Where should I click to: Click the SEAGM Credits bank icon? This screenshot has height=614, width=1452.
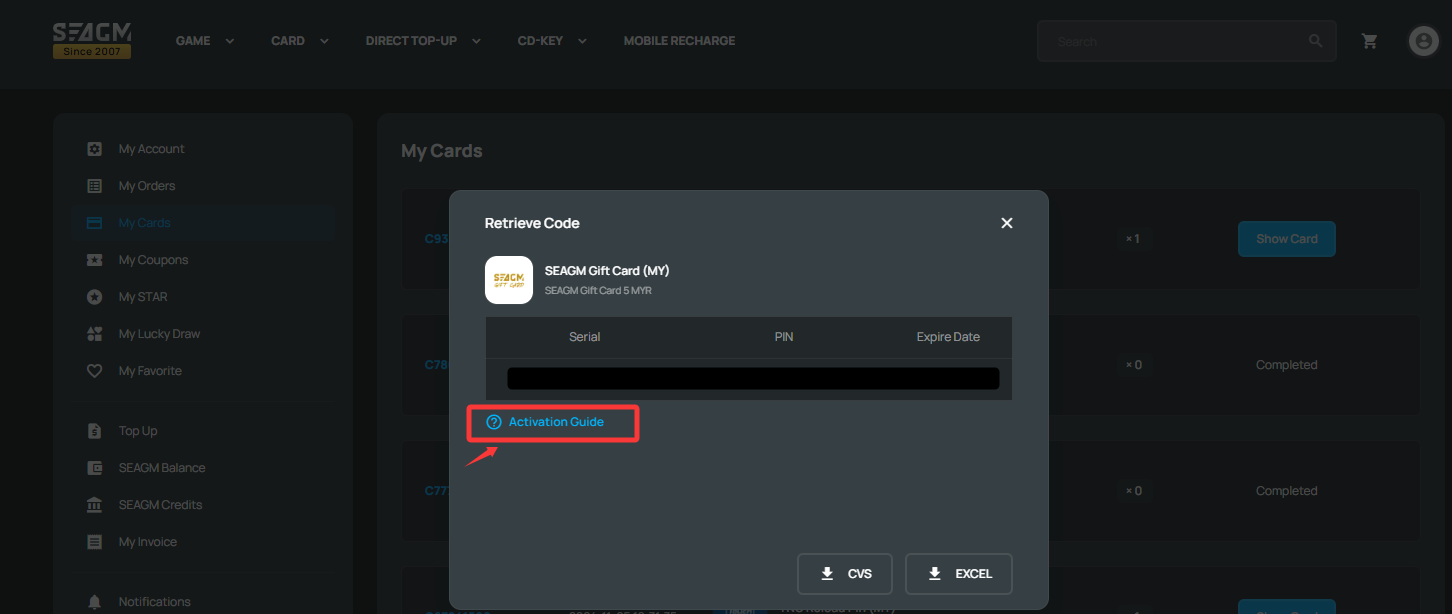pos(94,505)
